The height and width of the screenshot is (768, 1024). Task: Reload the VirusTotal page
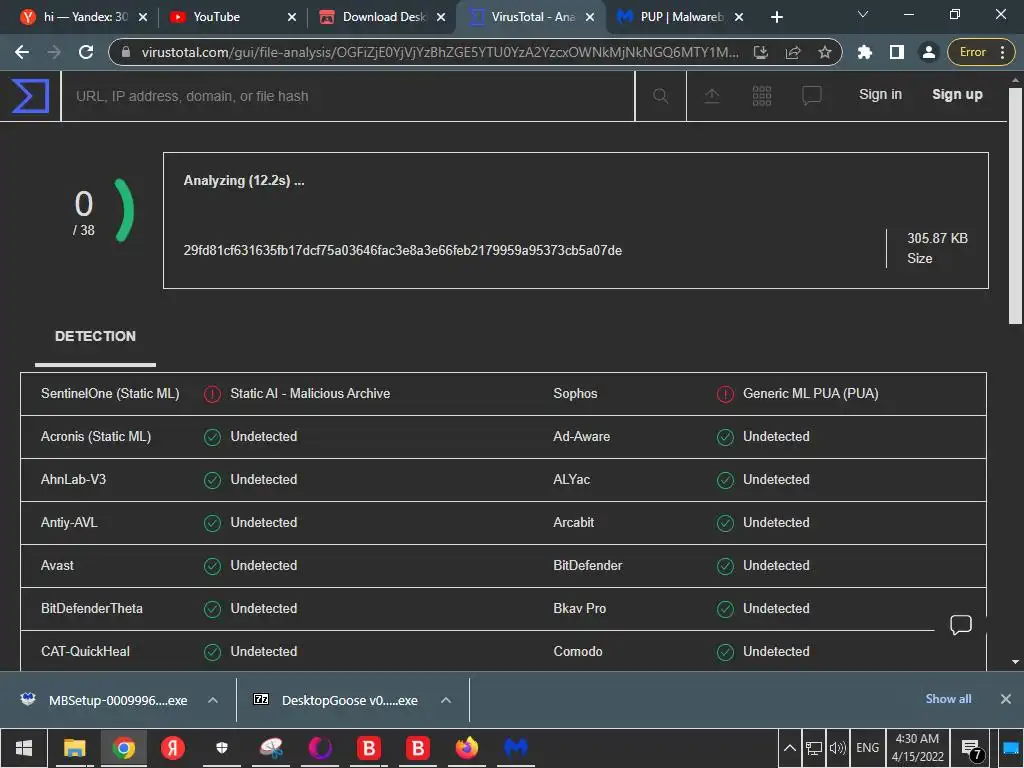[86, 52]
